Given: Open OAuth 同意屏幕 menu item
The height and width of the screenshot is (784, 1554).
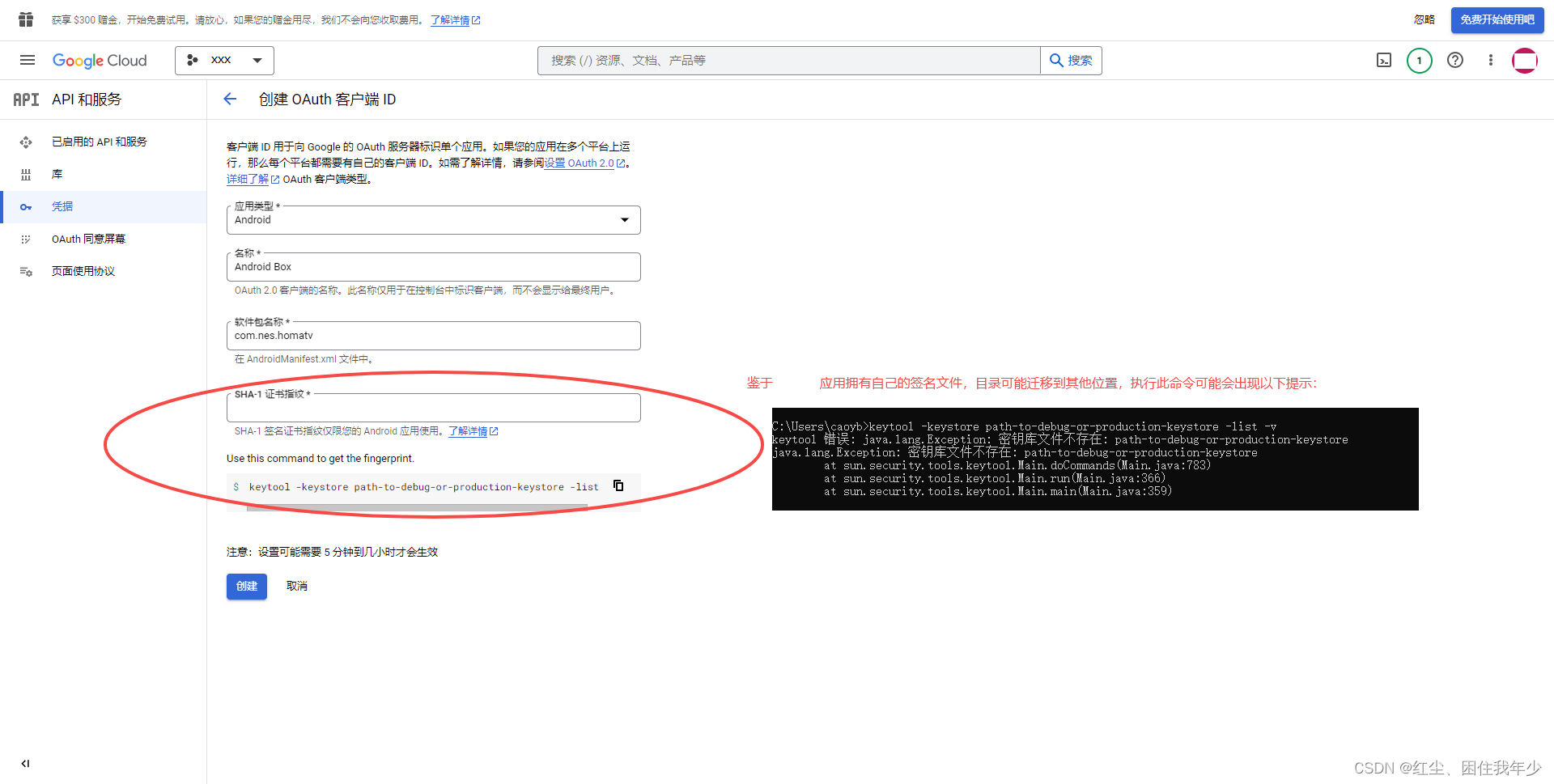Looking at the screenshot, I should (x=104, y=239).
